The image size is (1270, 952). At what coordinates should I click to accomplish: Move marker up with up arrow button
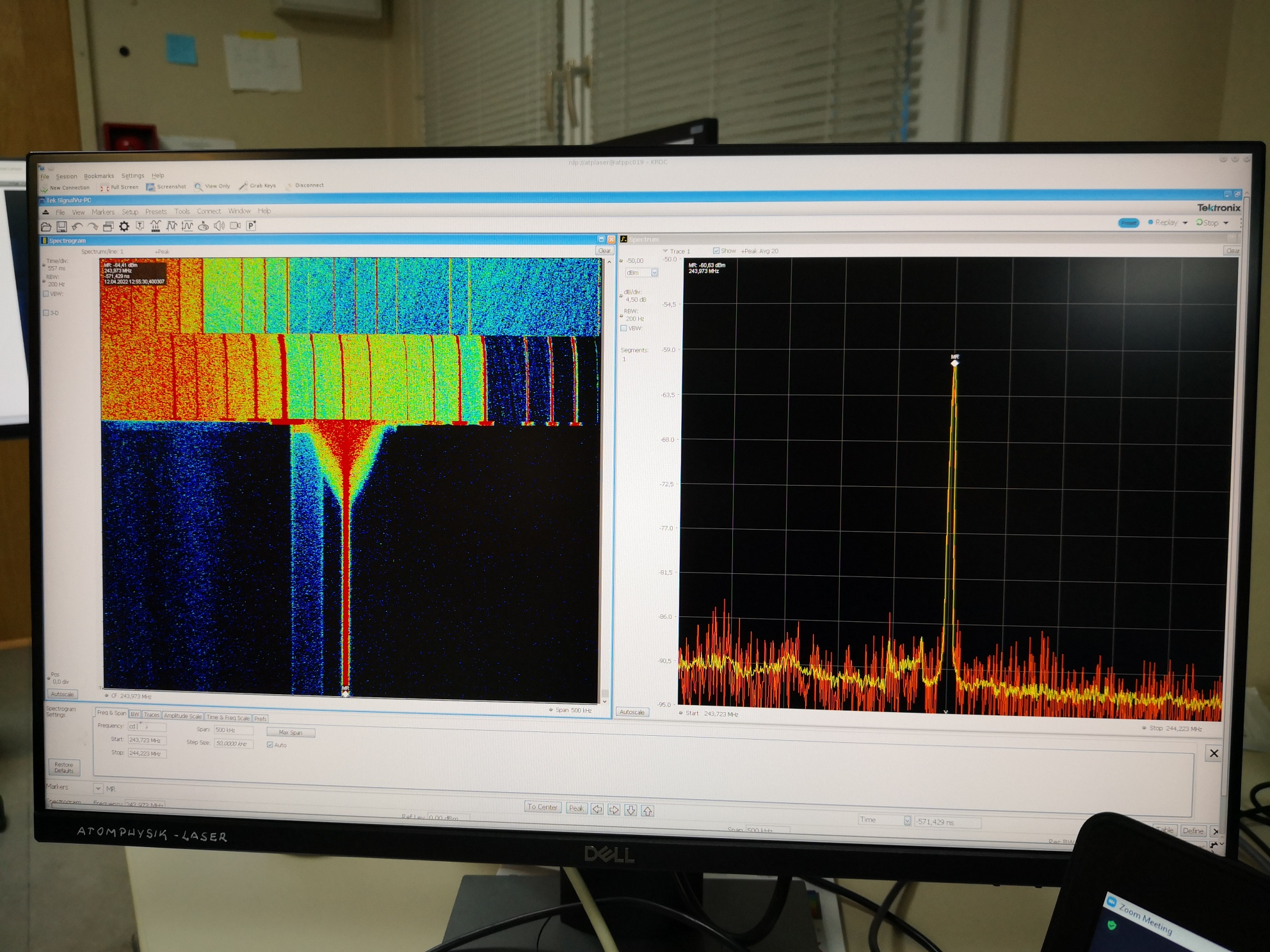click(x=648, y=811)
